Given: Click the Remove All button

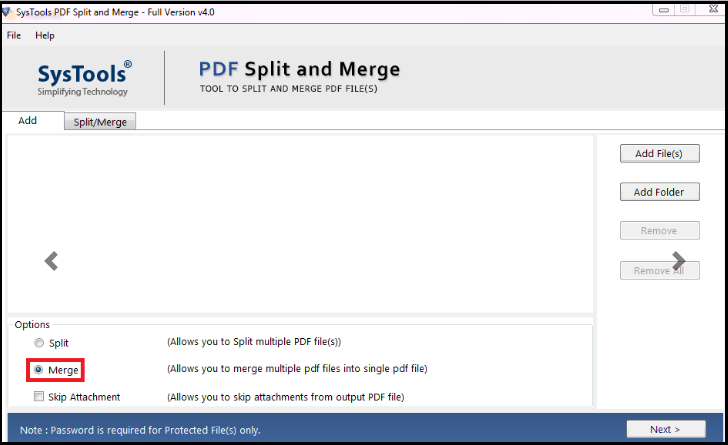Looking at the screenshot, I should pos(659,270).
